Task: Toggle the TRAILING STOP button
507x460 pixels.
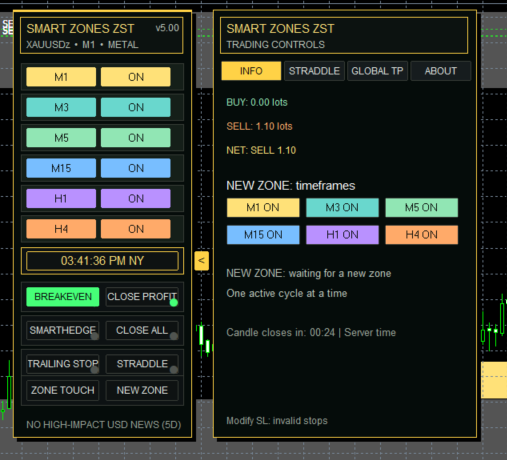Action: click(63, 364)
